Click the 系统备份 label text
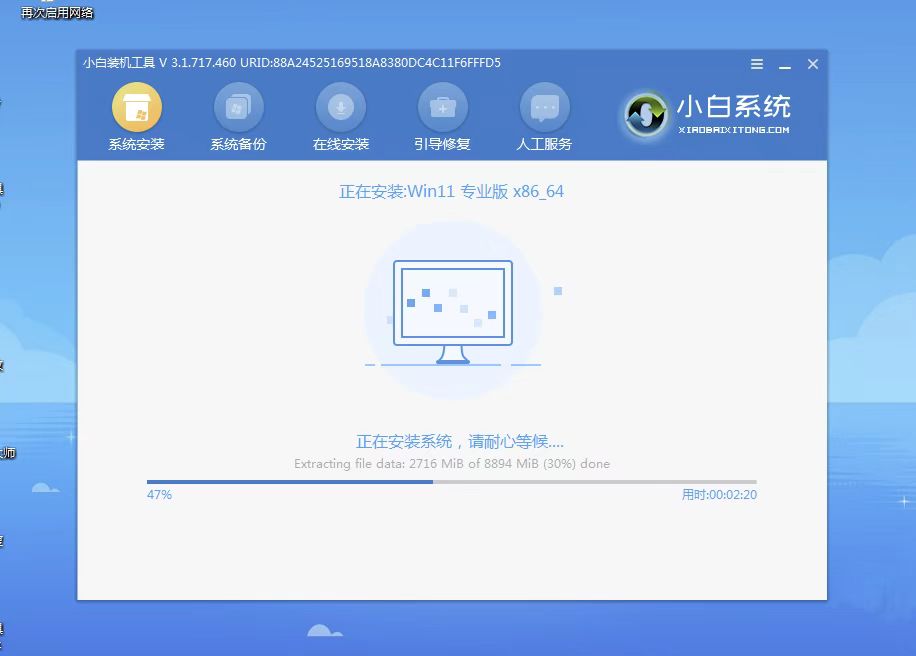This screenshot has height=656, width=916. tap(238, 144)
